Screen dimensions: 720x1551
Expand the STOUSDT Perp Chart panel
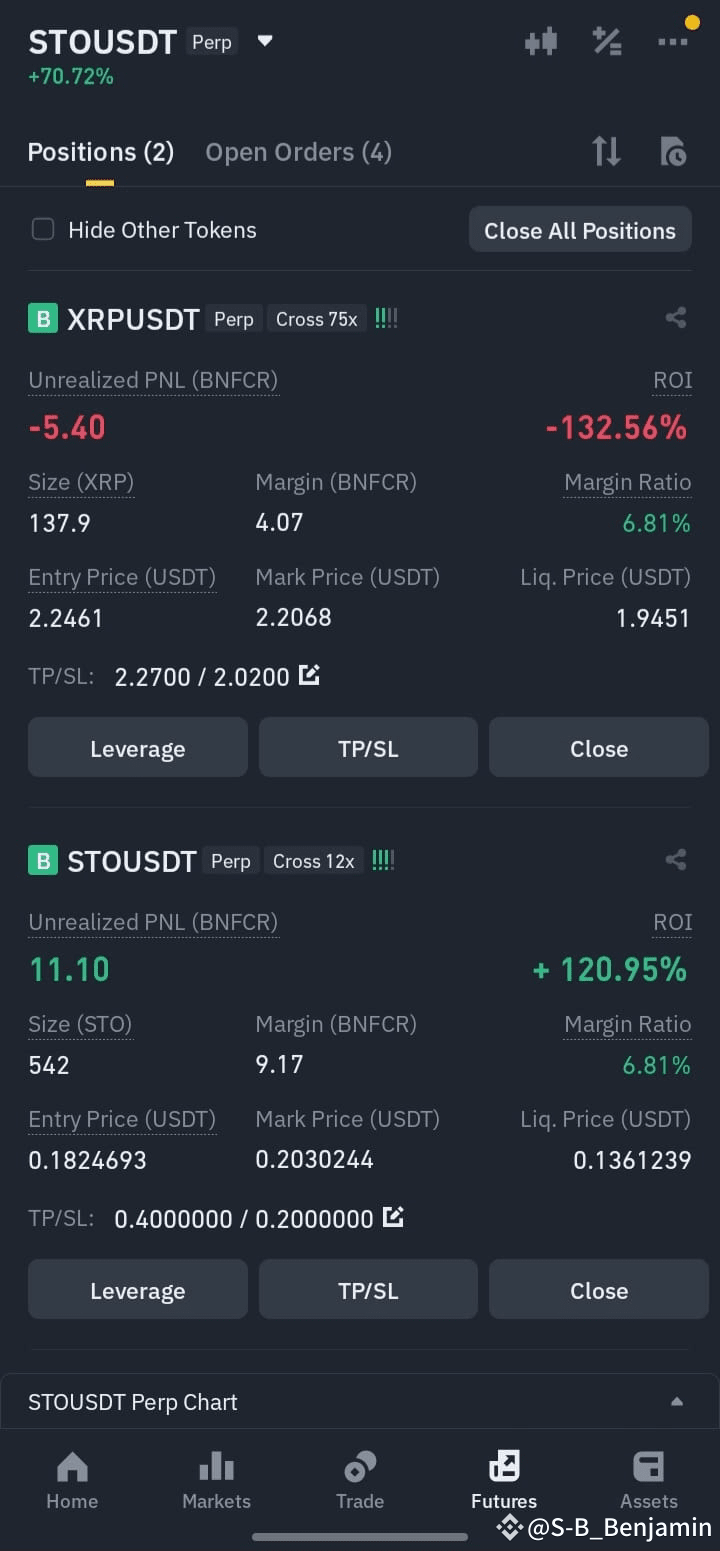[x=360, y=1402]
